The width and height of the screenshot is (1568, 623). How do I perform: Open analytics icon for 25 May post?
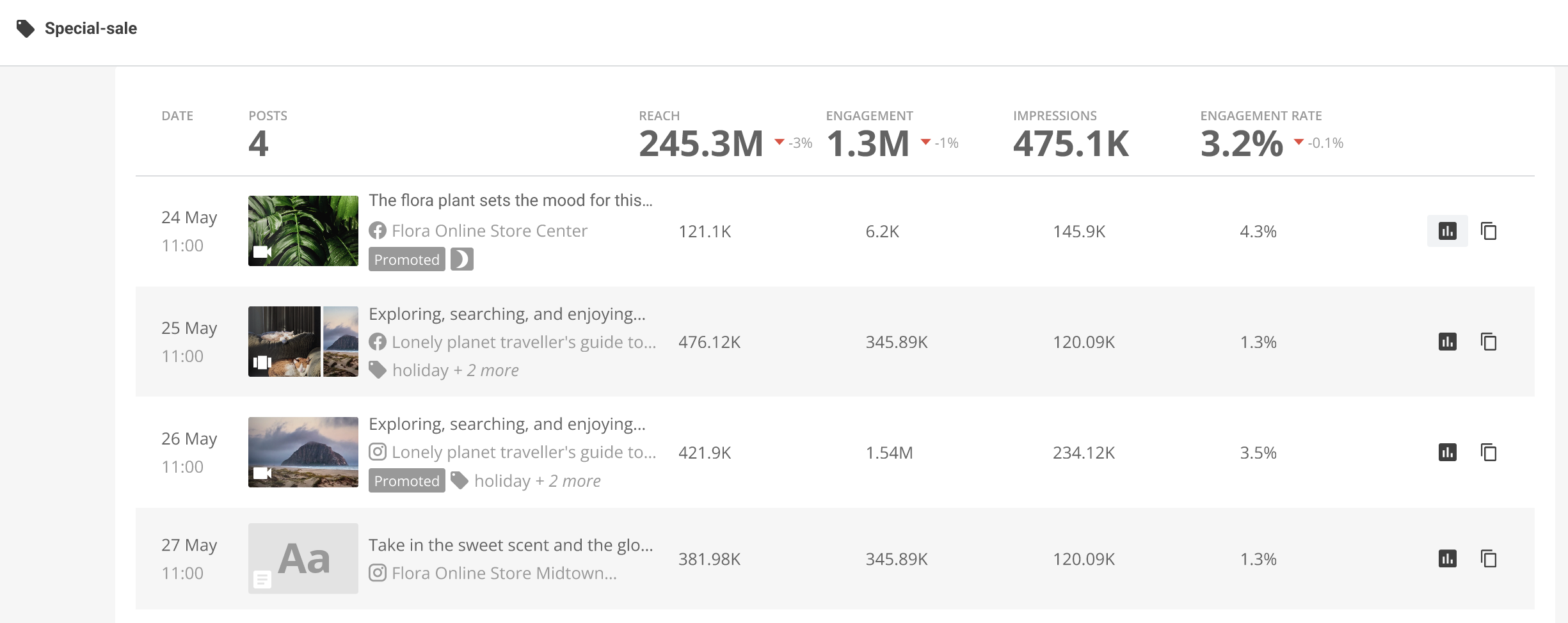[x=1447, y=342]
